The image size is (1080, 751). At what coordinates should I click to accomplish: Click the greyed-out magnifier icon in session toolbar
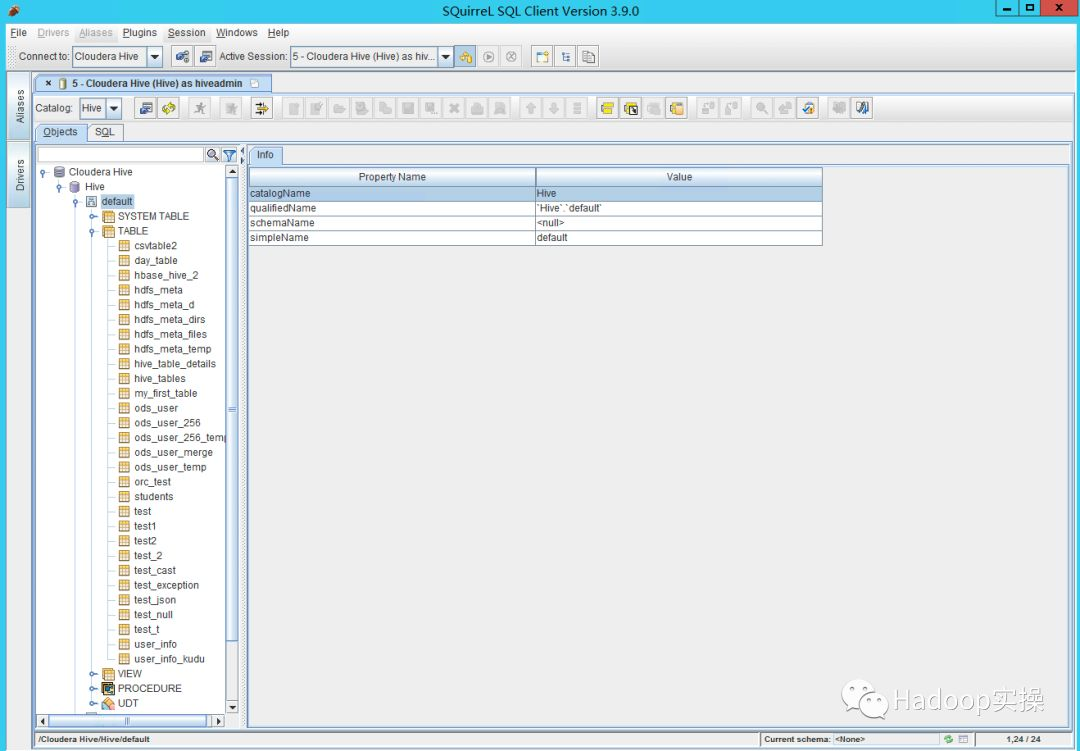pyautogui.click(x=761, y=108)
